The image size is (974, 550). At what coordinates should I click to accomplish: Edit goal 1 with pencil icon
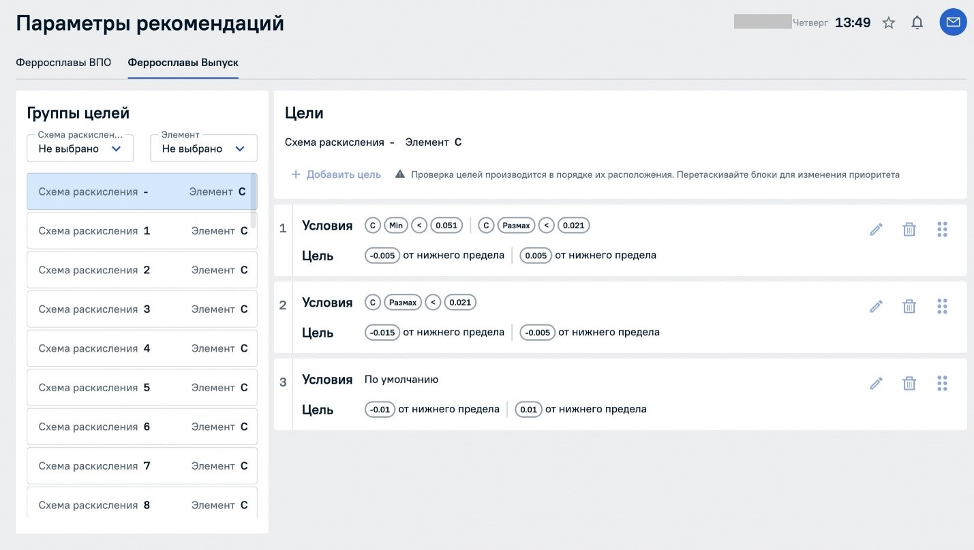(876, 229)
